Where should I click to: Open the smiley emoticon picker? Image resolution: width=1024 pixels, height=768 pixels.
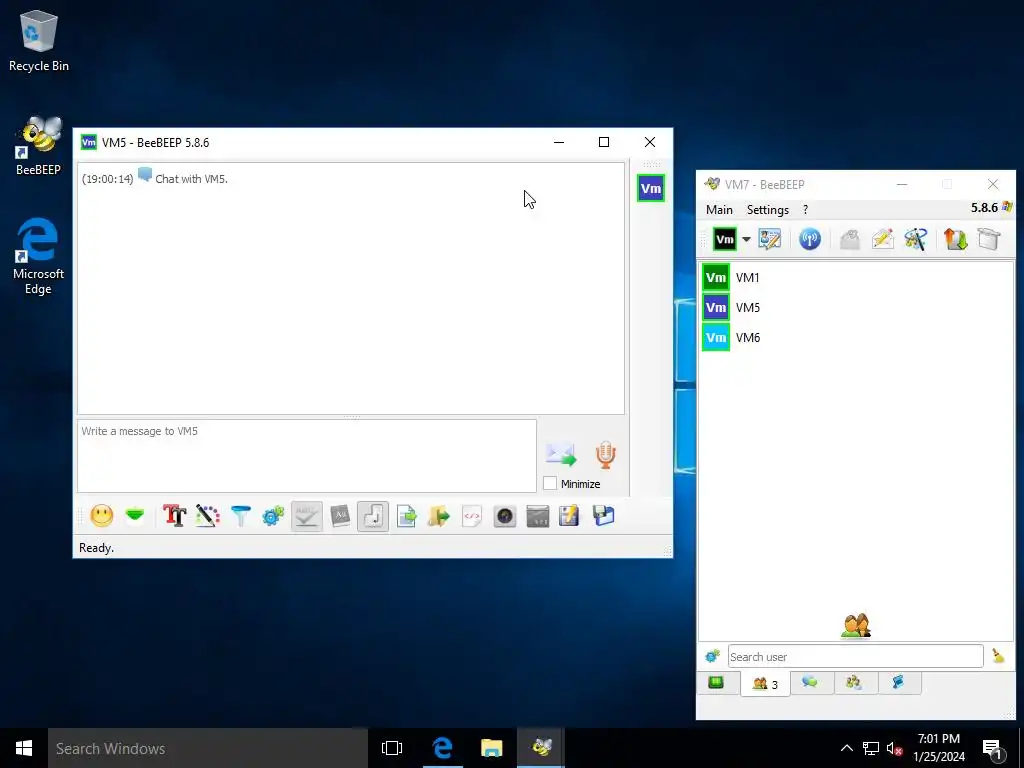(102, 516)
